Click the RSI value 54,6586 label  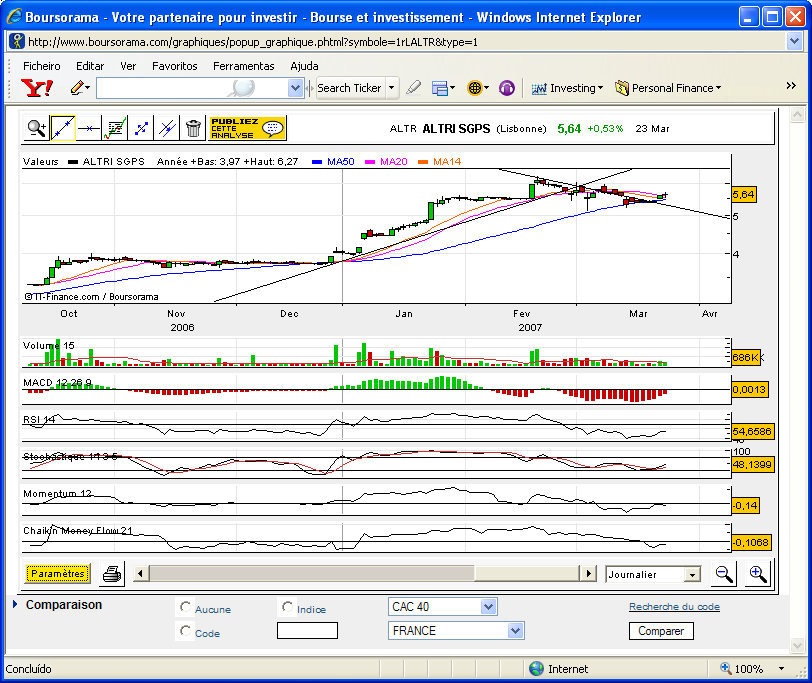[x=752, y=431]
